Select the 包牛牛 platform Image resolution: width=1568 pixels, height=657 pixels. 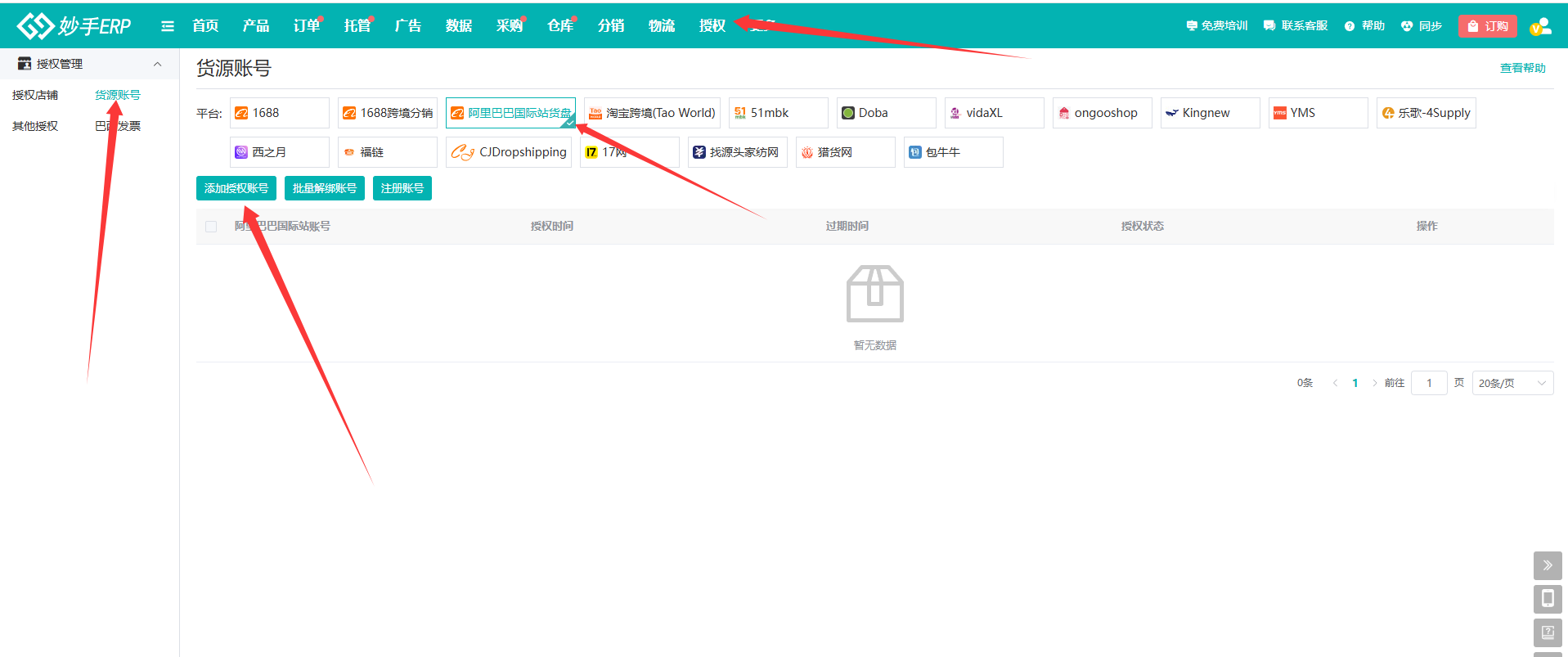954,152
